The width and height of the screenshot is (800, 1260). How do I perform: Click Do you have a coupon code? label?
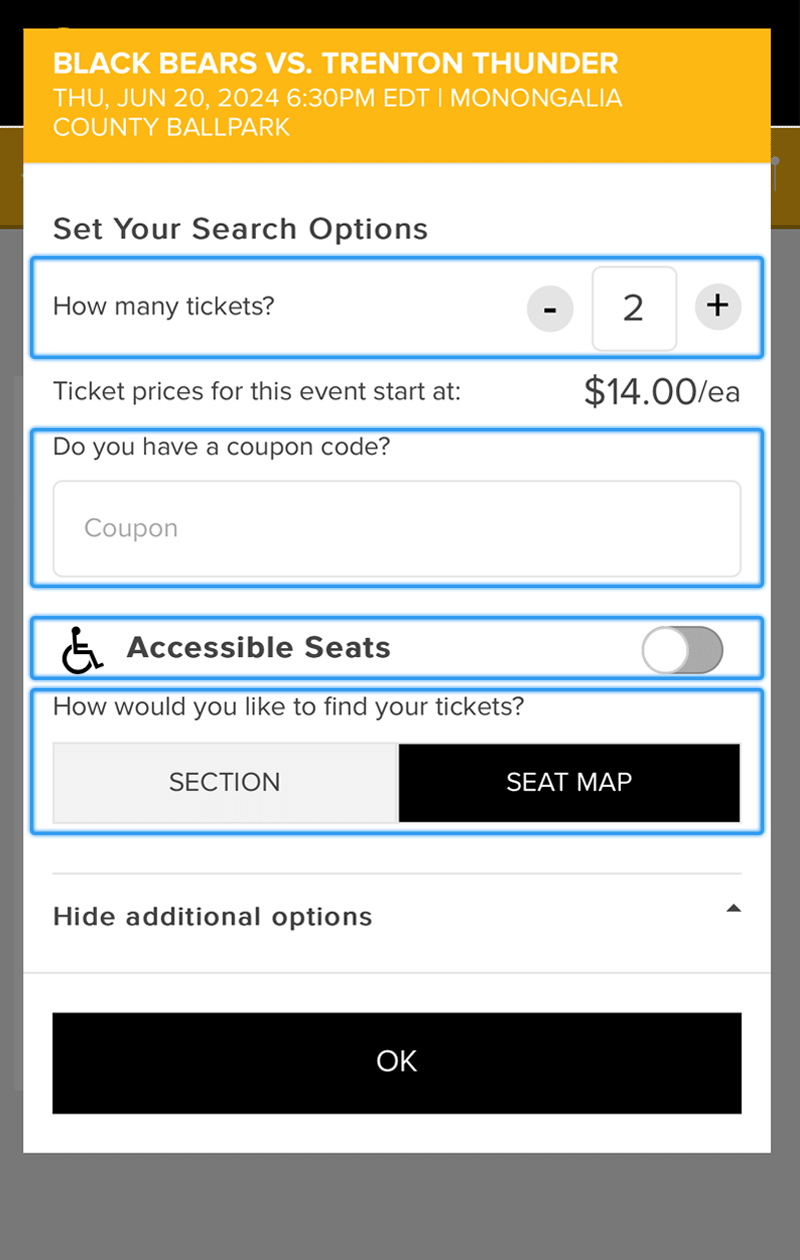coord(221,446)
